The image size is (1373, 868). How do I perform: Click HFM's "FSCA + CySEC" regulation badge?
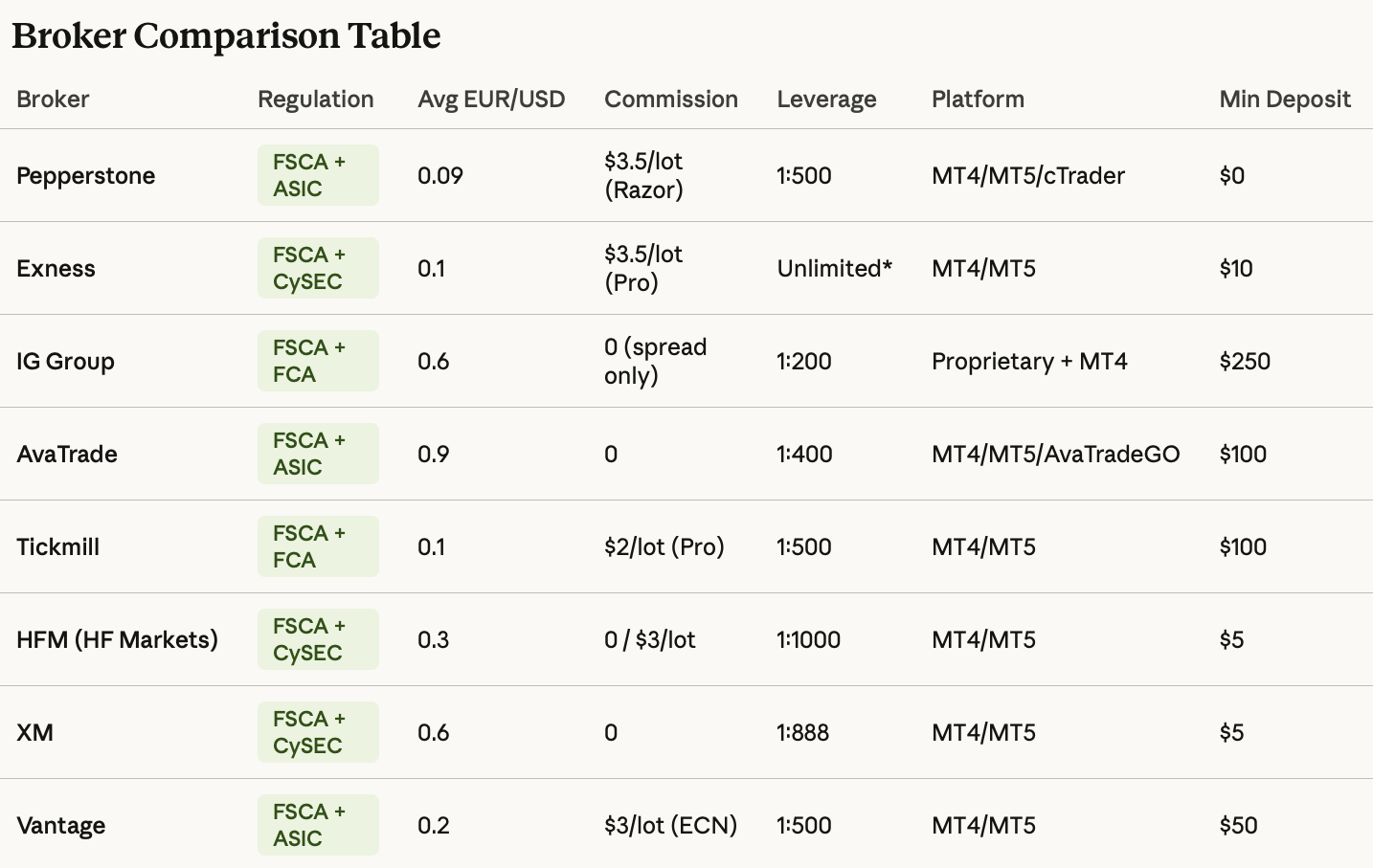tap(318, 639)
